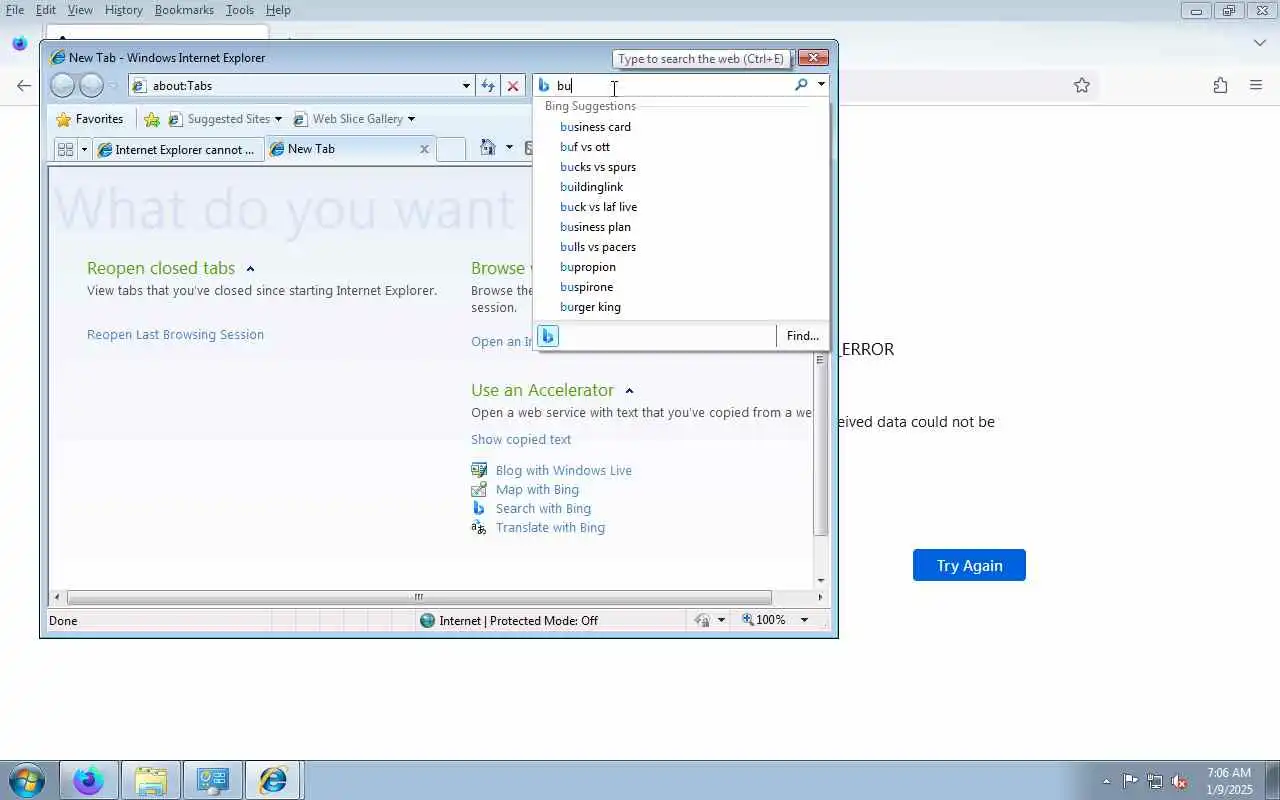1280x800 pixels.
Task: Open Firefox hamburger application menu
Action: coord(1256,86)
